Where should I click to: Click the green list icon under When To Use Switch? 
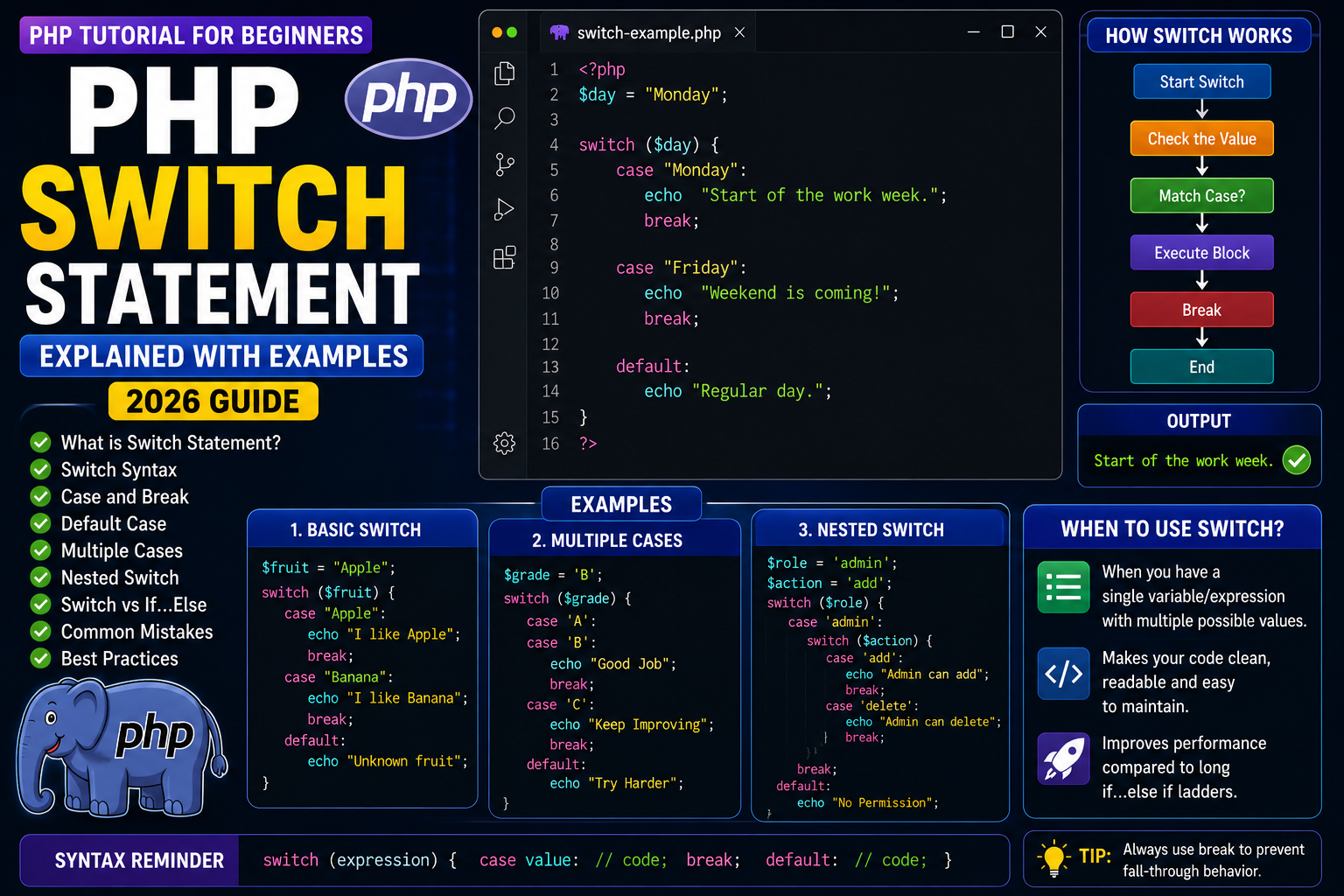point(1063,587)
